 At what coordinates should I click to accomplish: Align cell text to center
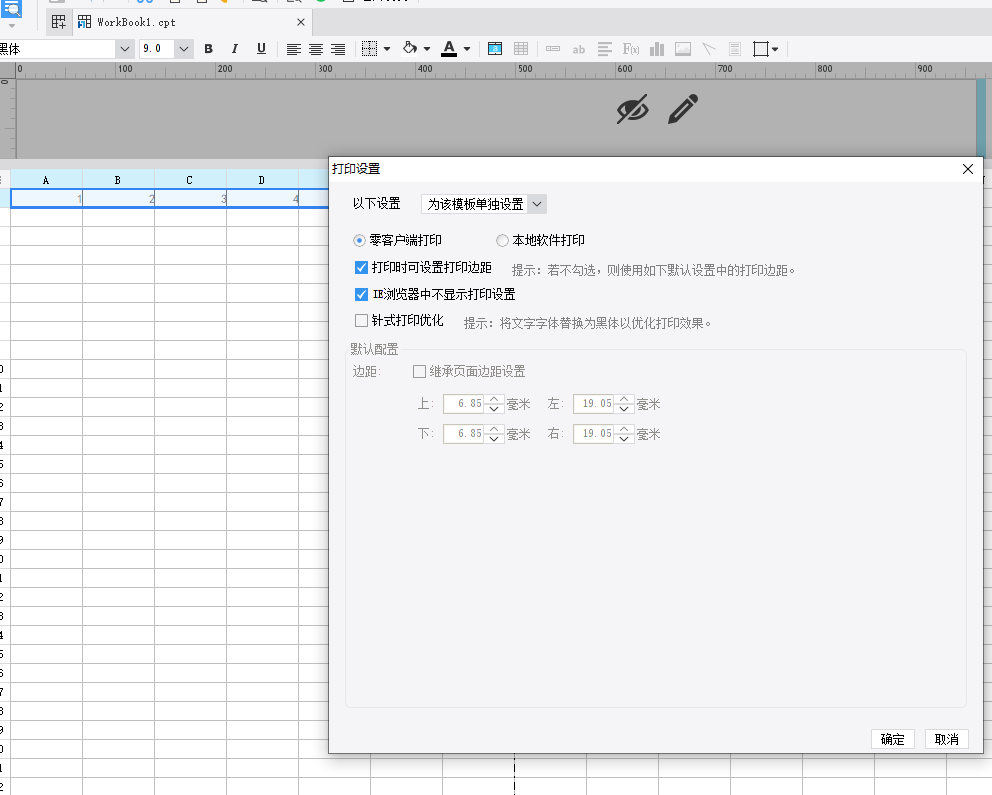point(316,49)
